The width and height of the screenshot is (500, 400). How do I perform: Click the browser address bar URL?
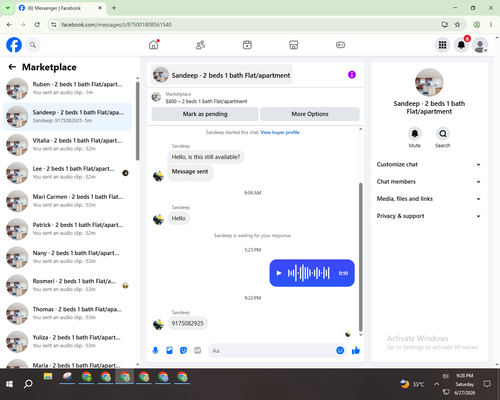coord(116,25)
